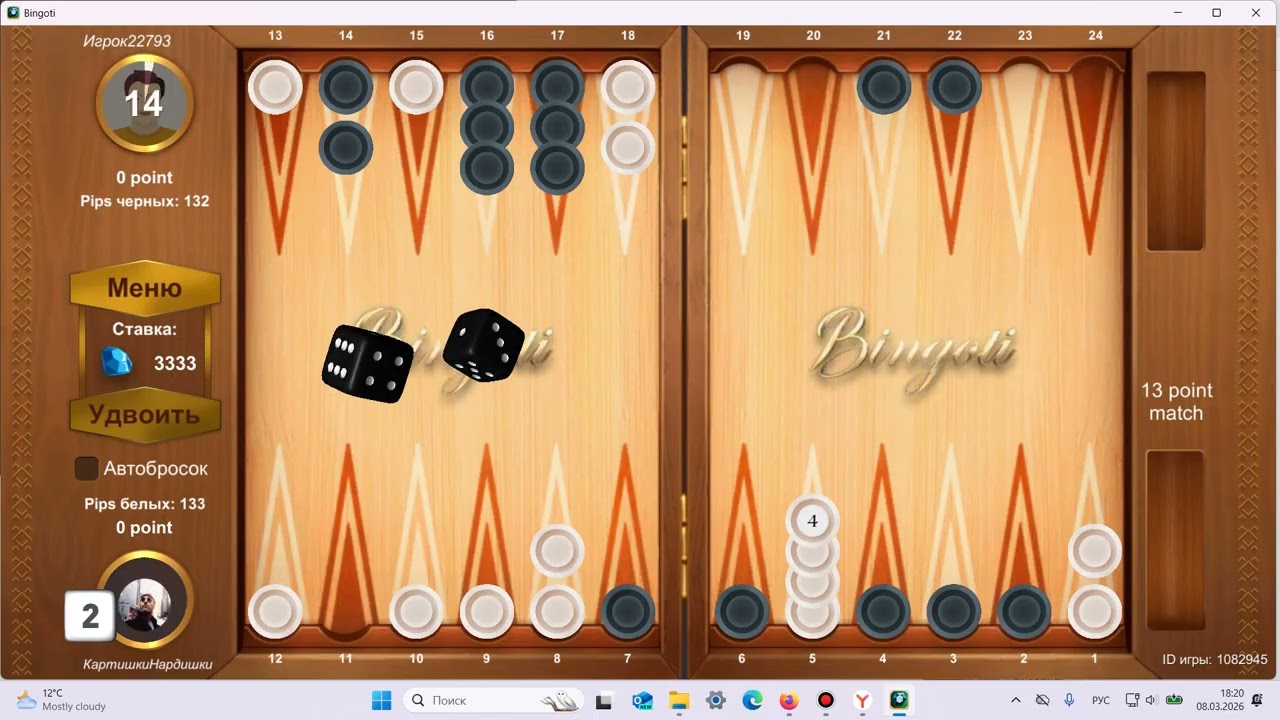Viewport: 1280px width, 720px height.
Task: Open the Меню button
Action: (x=145, y=289)
